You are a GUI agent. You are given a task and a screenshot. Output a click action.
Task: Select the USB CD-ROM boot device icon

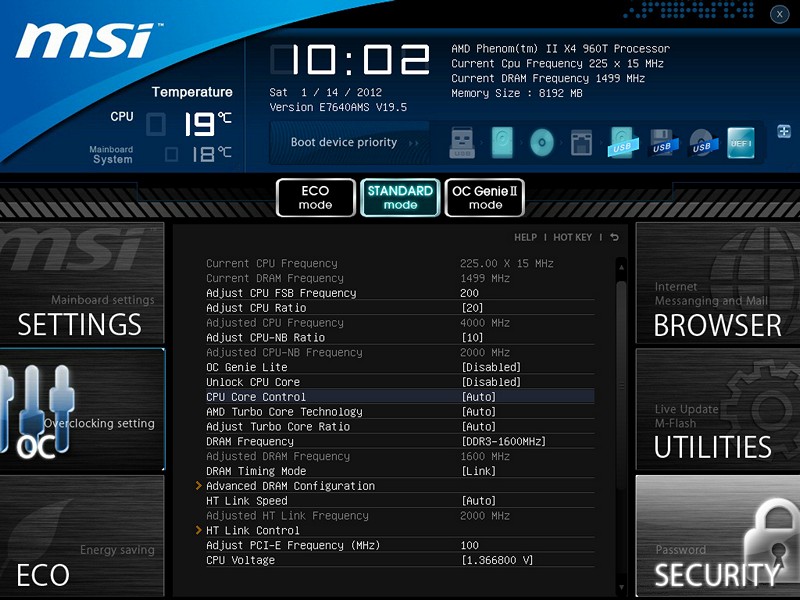pyautogui.click(x=703, y=143)
